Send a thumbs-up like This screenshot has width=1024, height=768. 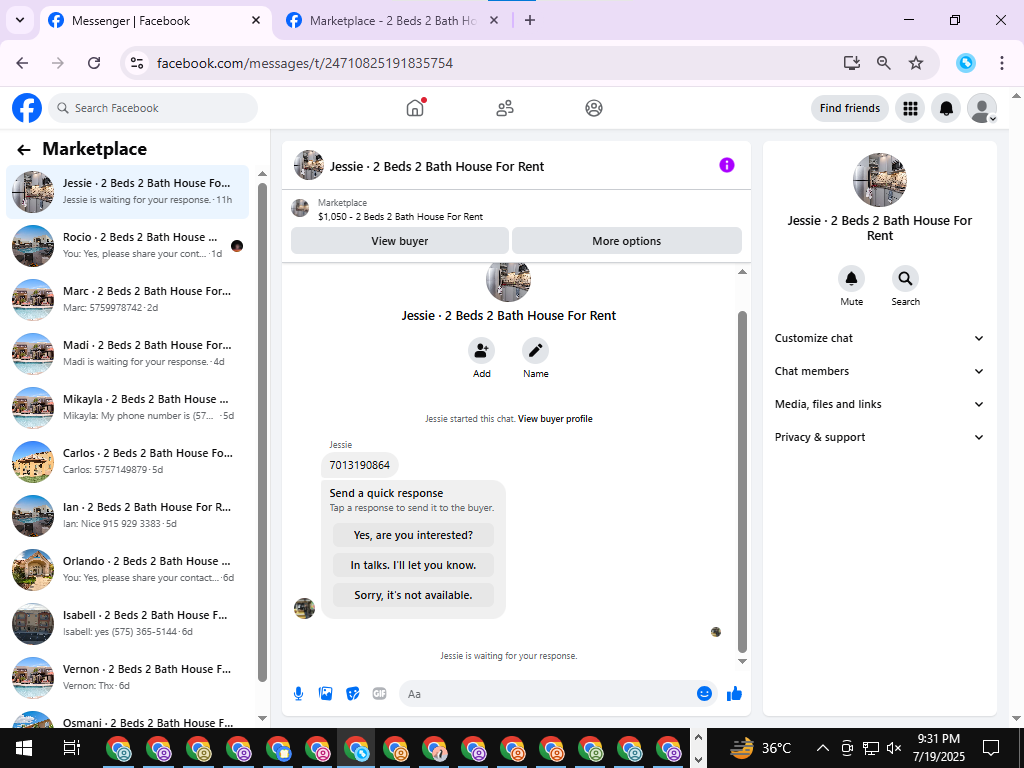[734, 694]
